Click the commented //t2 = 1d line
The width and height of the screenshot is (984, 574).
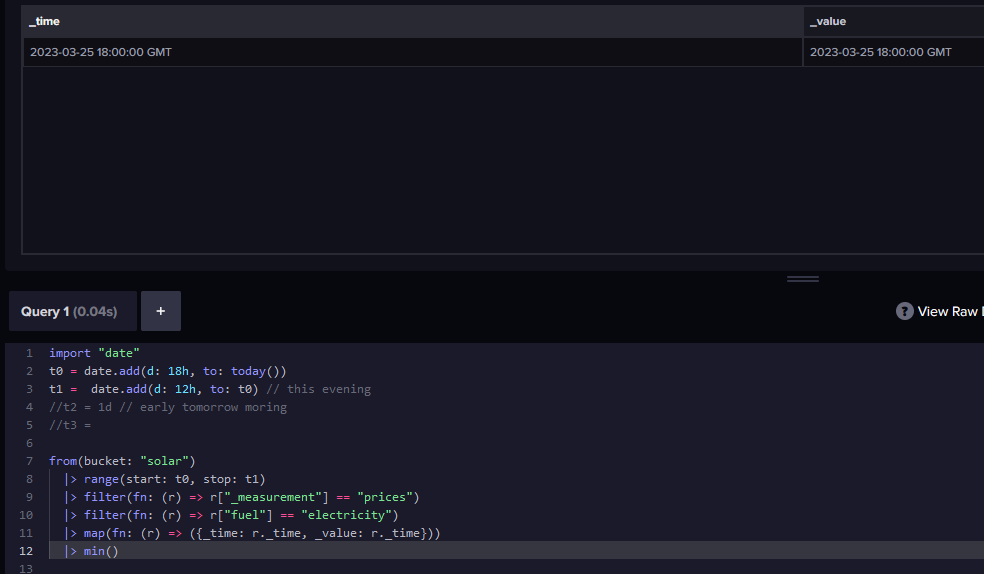[x=168, y=407]
